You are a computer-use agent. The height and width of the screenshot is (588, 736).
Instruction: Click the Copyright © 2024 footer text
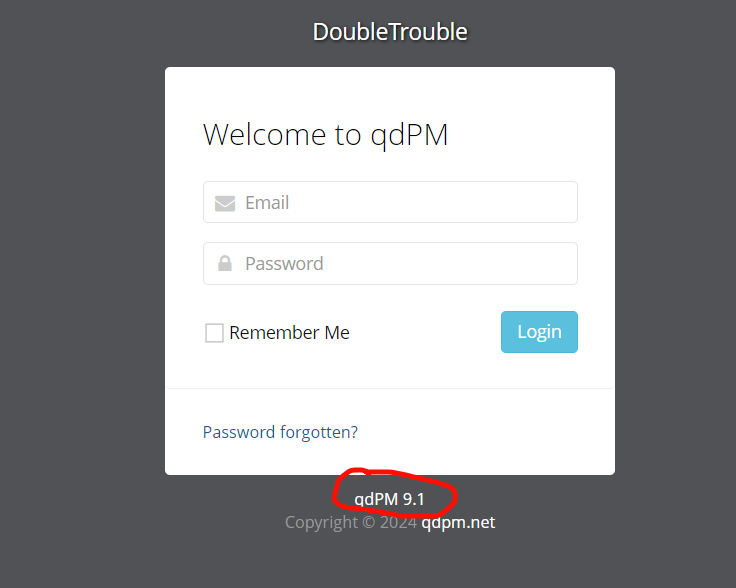(351, 522)
